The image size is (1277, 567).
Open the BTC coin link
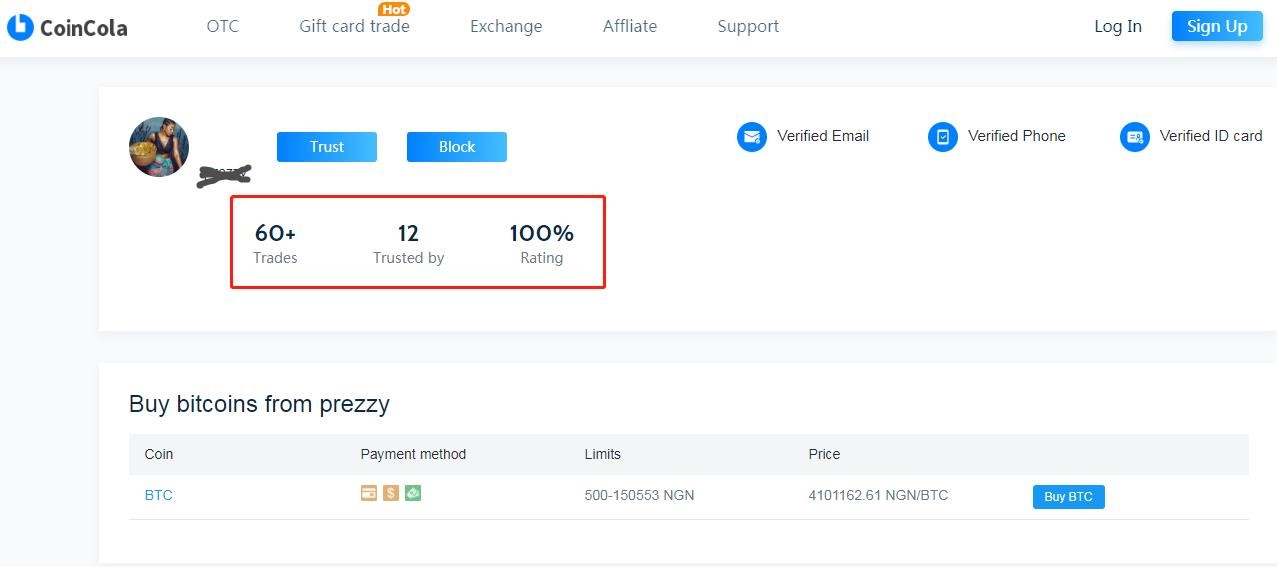pyautogui.click(x=159, y=495)
